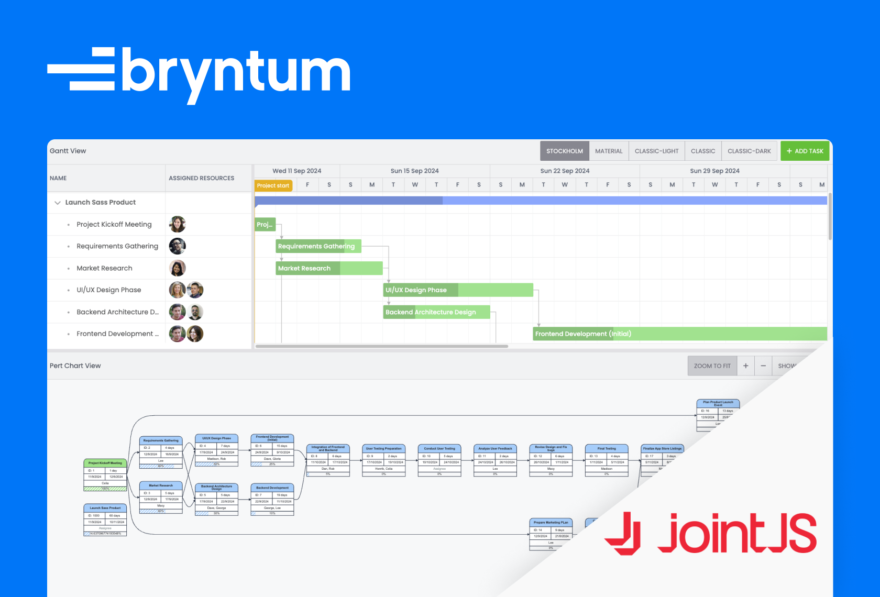The height and width of the screenshot is (597, 880).
Task: Activate the Classic-Light theme
Action: (656, 151)
